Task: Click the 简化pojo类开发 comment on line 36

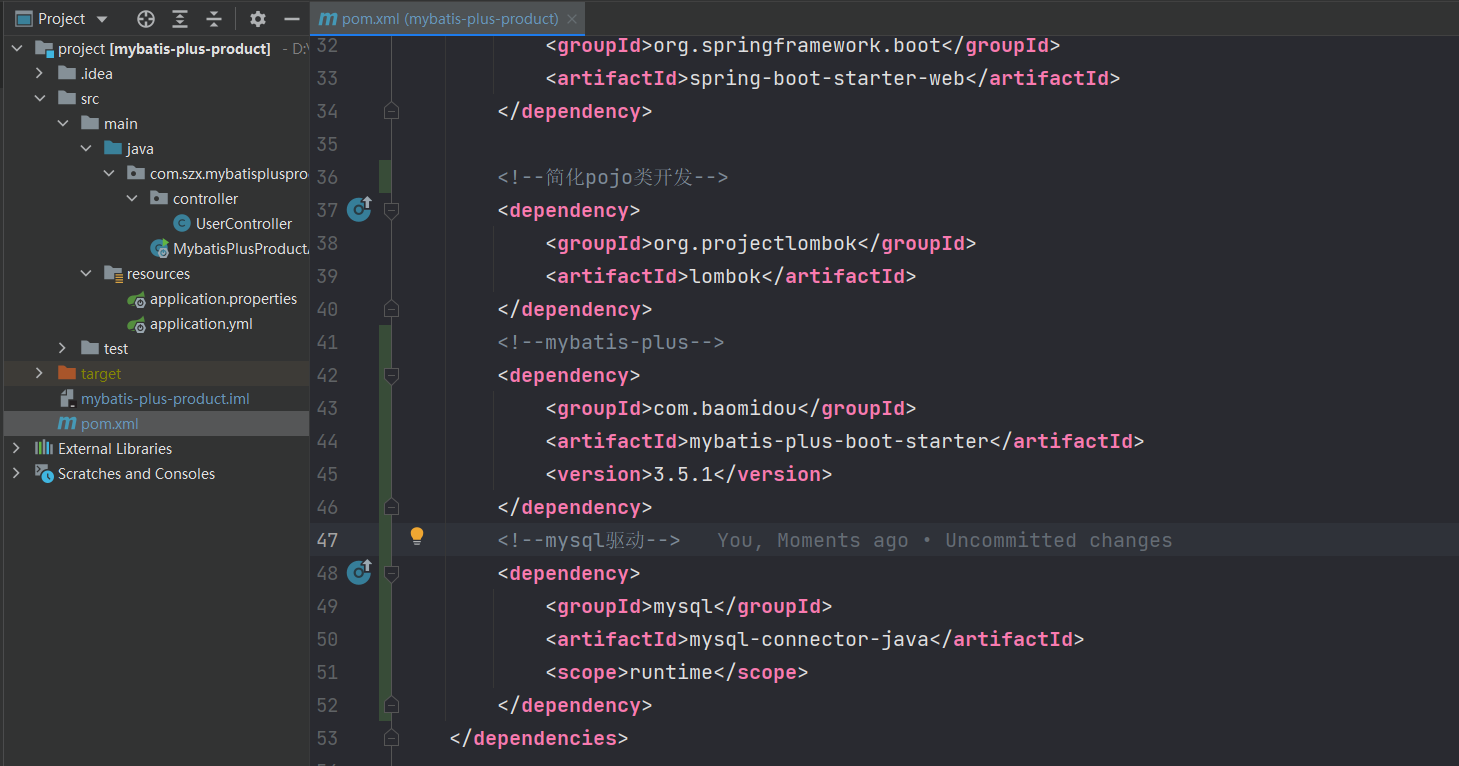Action: (613, 177)
